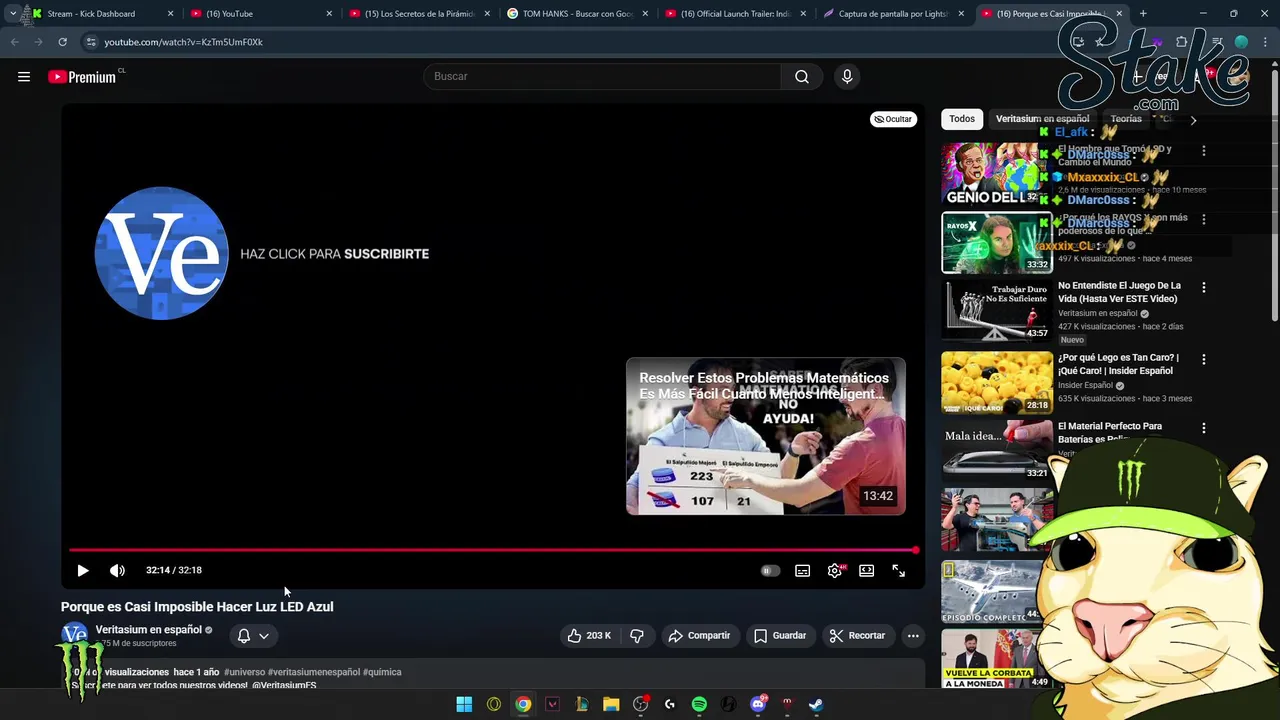Share the video via Compartir
This screenshot has height=720, width=1280.
tap(698, 635)
